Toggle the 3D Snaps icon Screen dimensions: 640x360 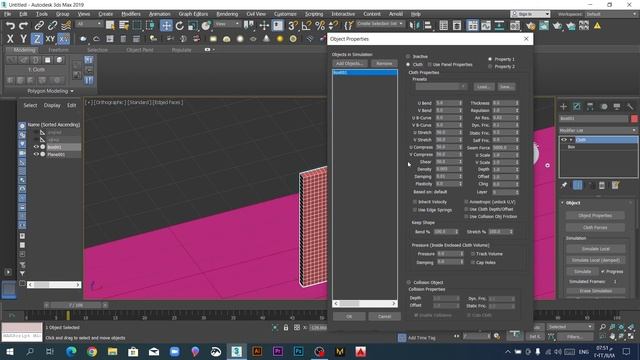pos(293,26)
